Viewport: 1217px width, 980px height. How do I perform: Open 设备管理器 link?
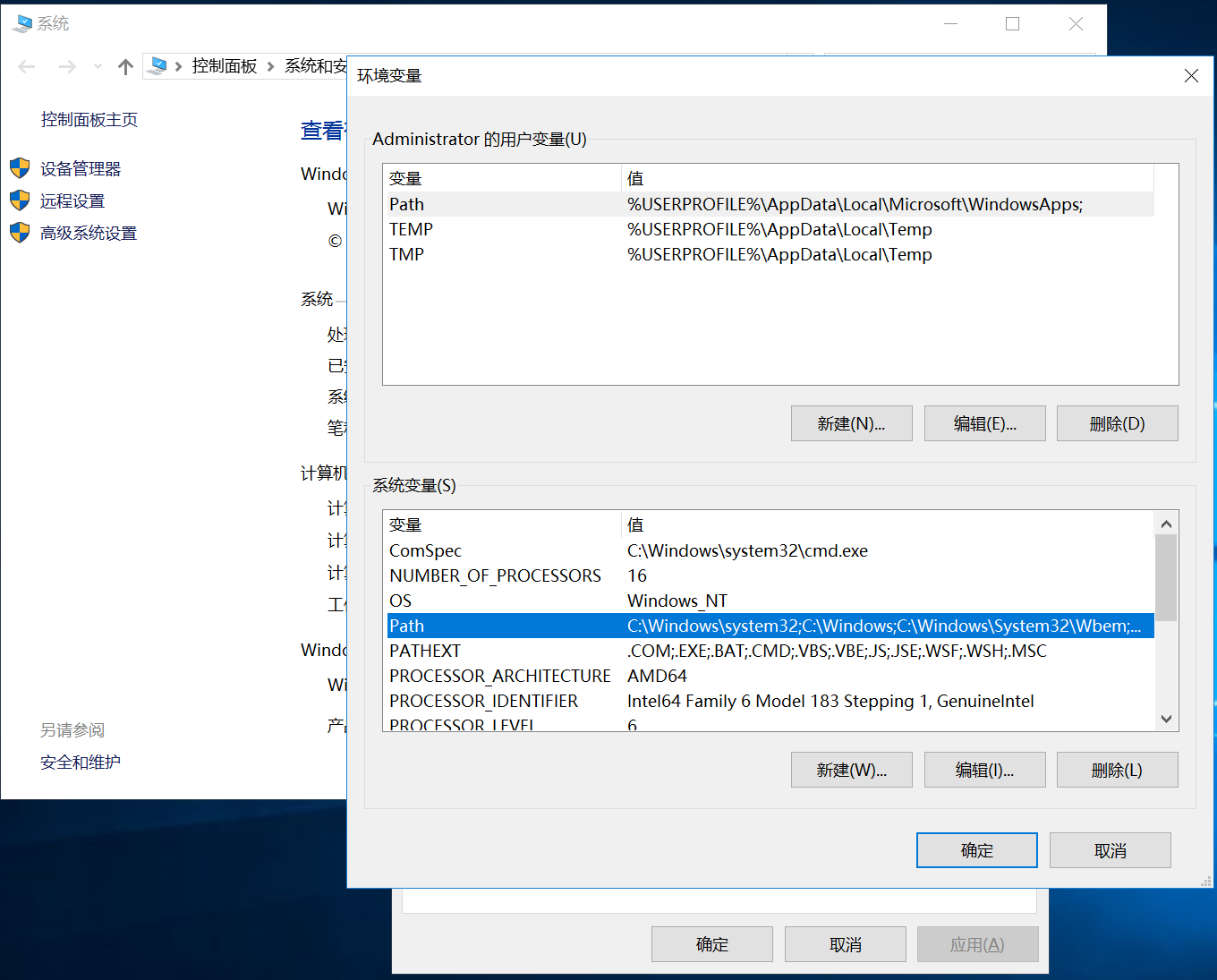pos(81,168)
